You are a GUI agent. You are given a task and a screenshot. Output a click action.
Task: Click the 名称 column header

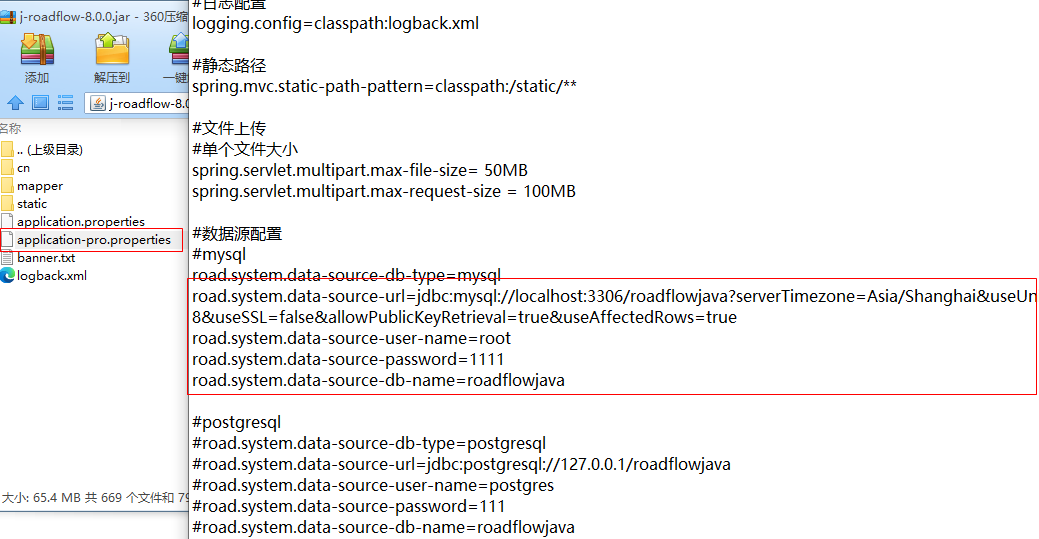[12, 128]
